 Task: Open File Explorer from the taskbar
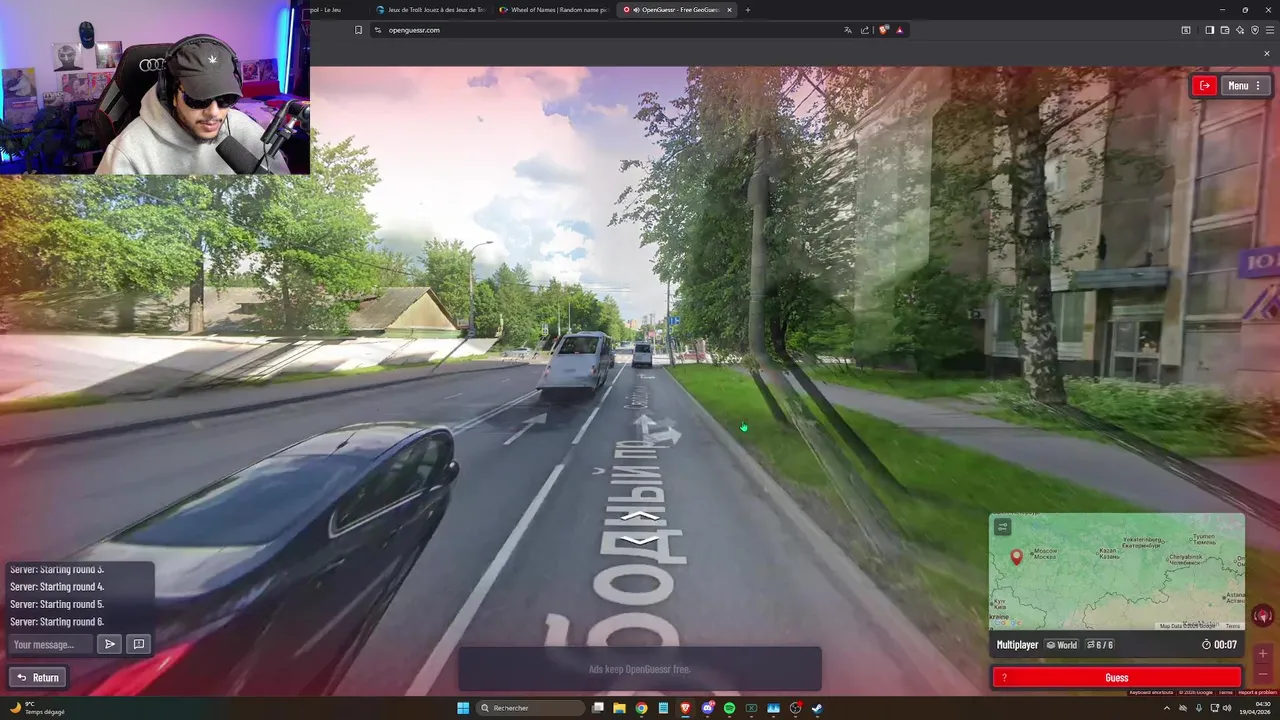click(619, 708)
